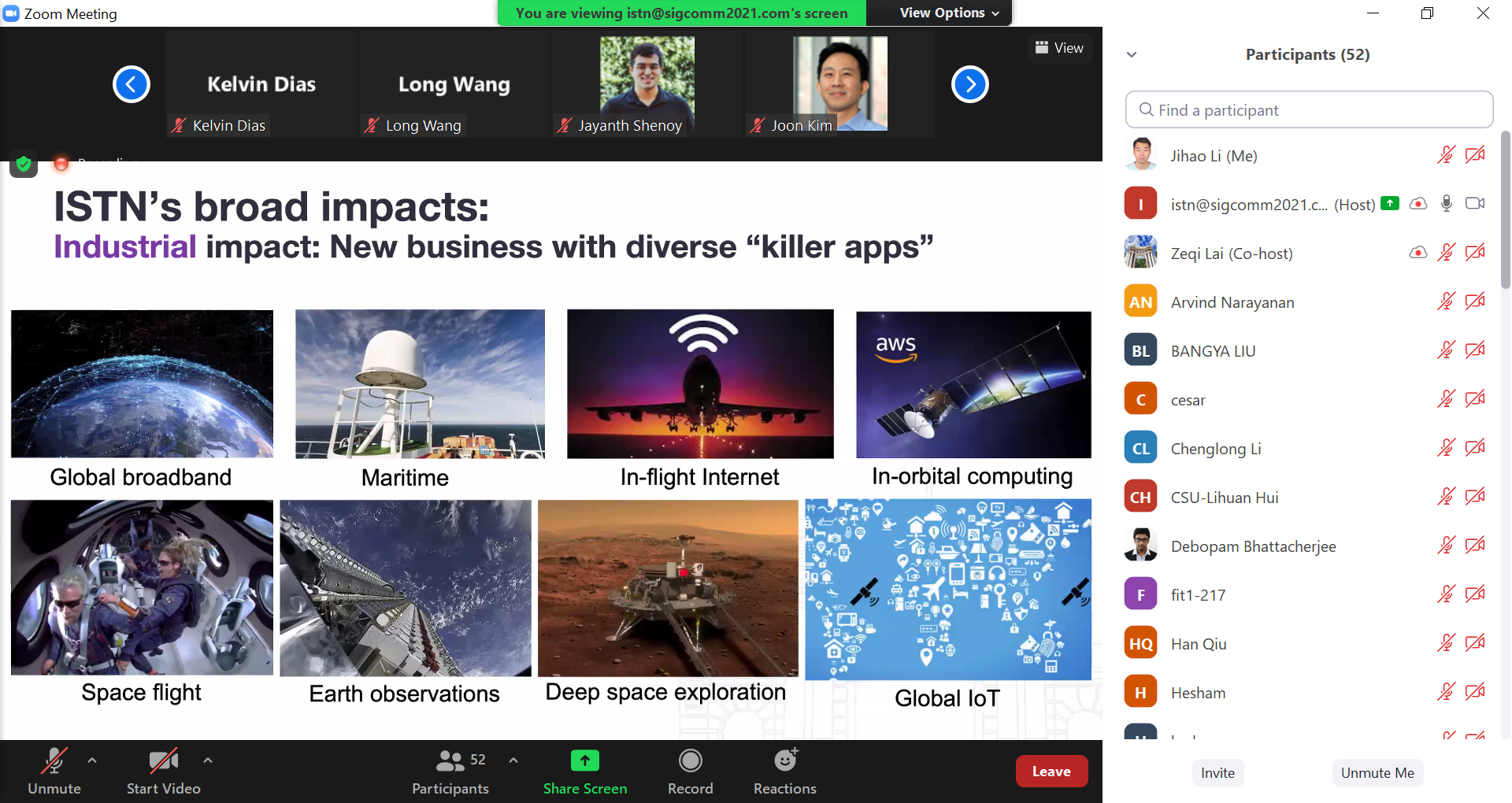
Task: Click the Record button icon
Action: tap(690, 760)
